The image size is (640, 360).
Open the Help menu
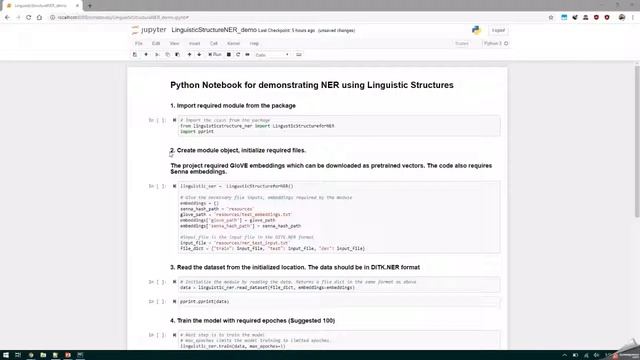pos(254,43)
